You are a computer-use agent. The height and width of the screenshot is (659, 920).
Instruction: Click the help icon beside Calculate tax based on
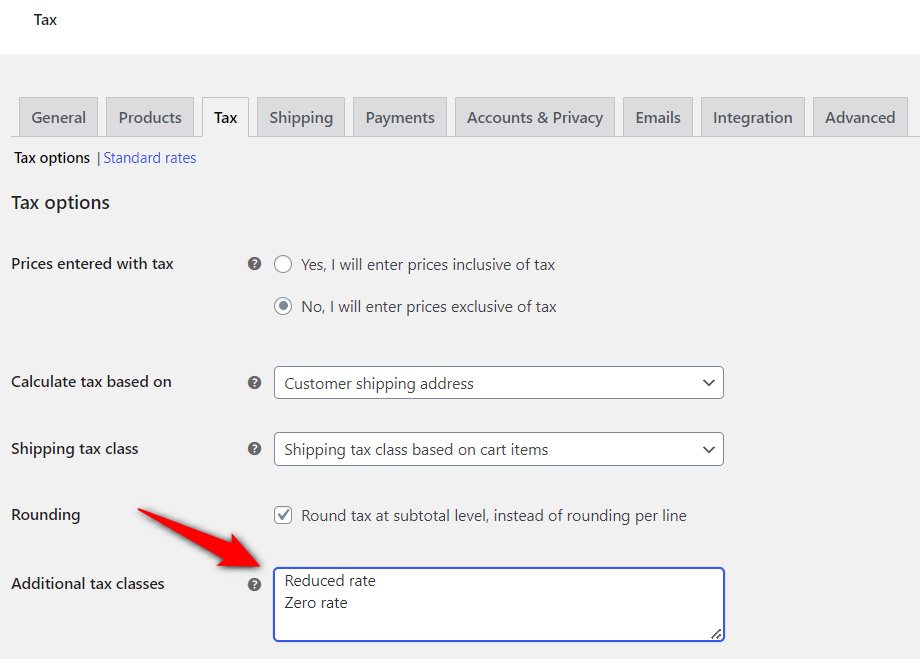(254, 382)
